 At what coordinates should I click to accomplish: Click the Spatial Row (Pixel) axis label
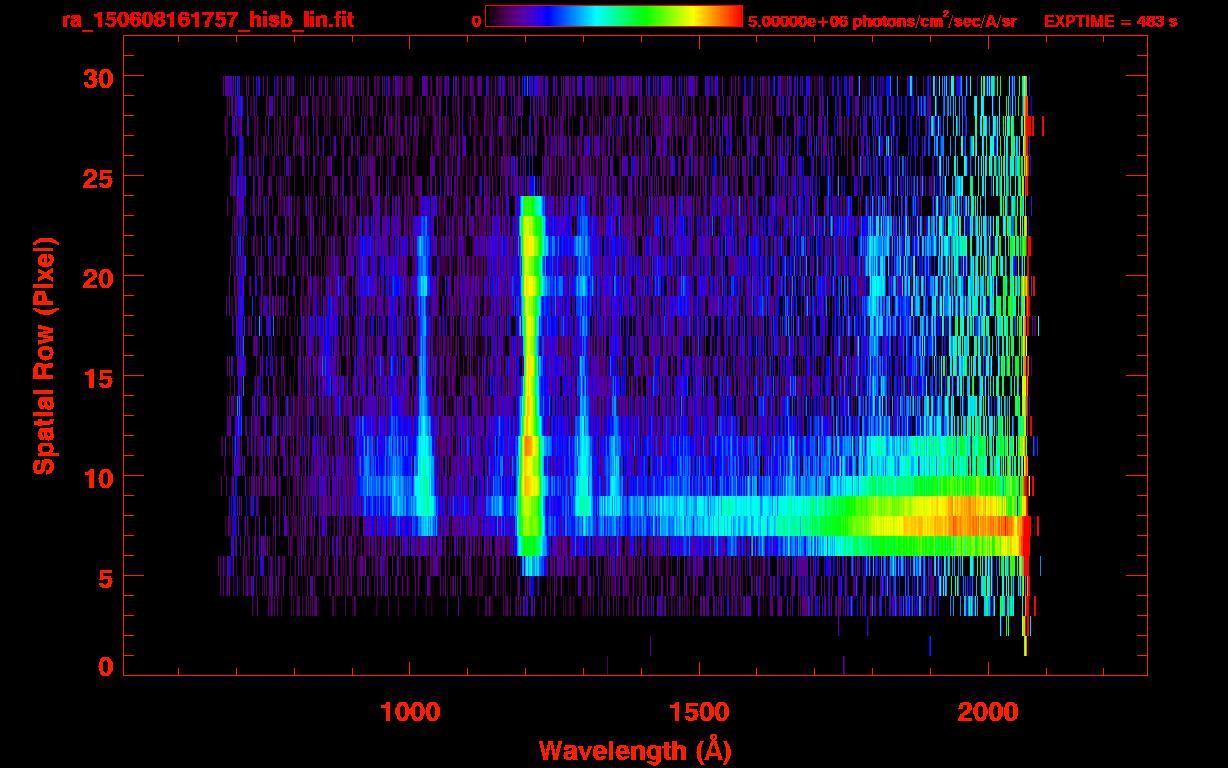(45, 355)
